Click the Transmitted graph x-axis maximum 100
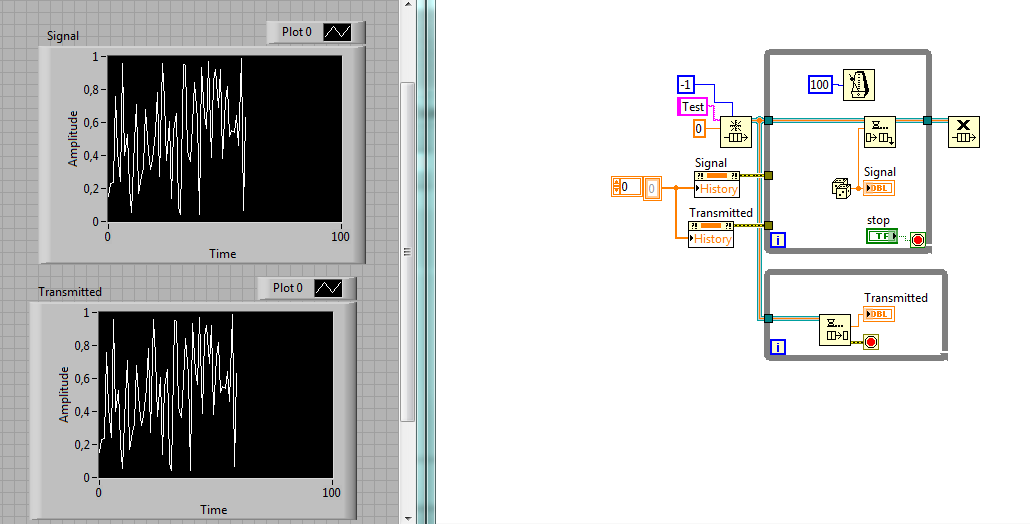The image size is (1030, 524). (x=331, y=492)
